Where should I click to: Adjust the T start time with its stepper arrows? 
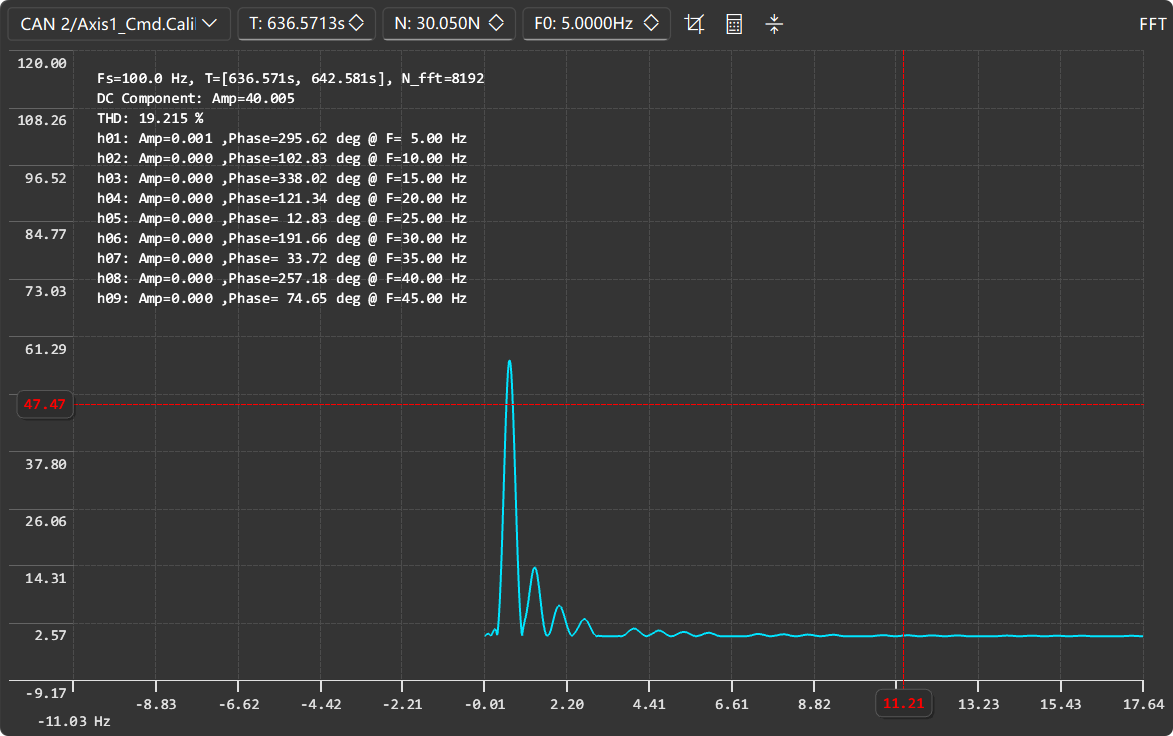(357, 23)
